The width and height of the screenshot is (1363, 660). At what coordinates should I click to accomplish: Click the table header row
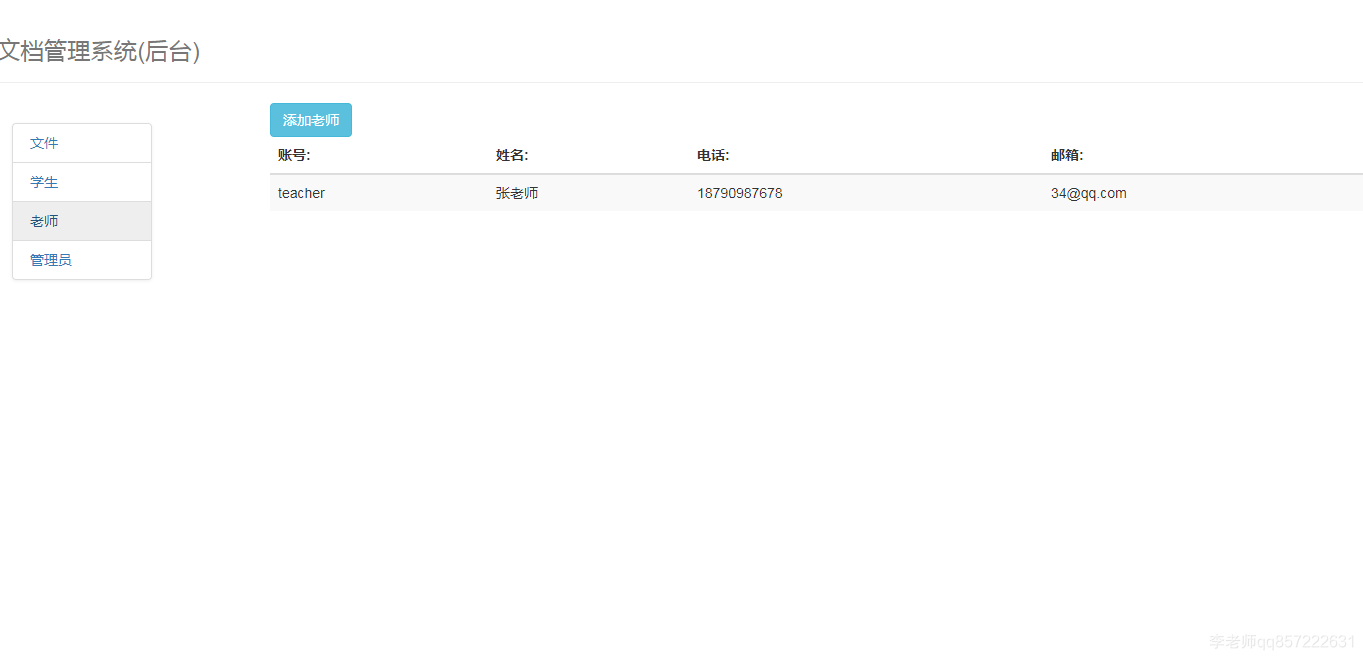pos(700,155)
